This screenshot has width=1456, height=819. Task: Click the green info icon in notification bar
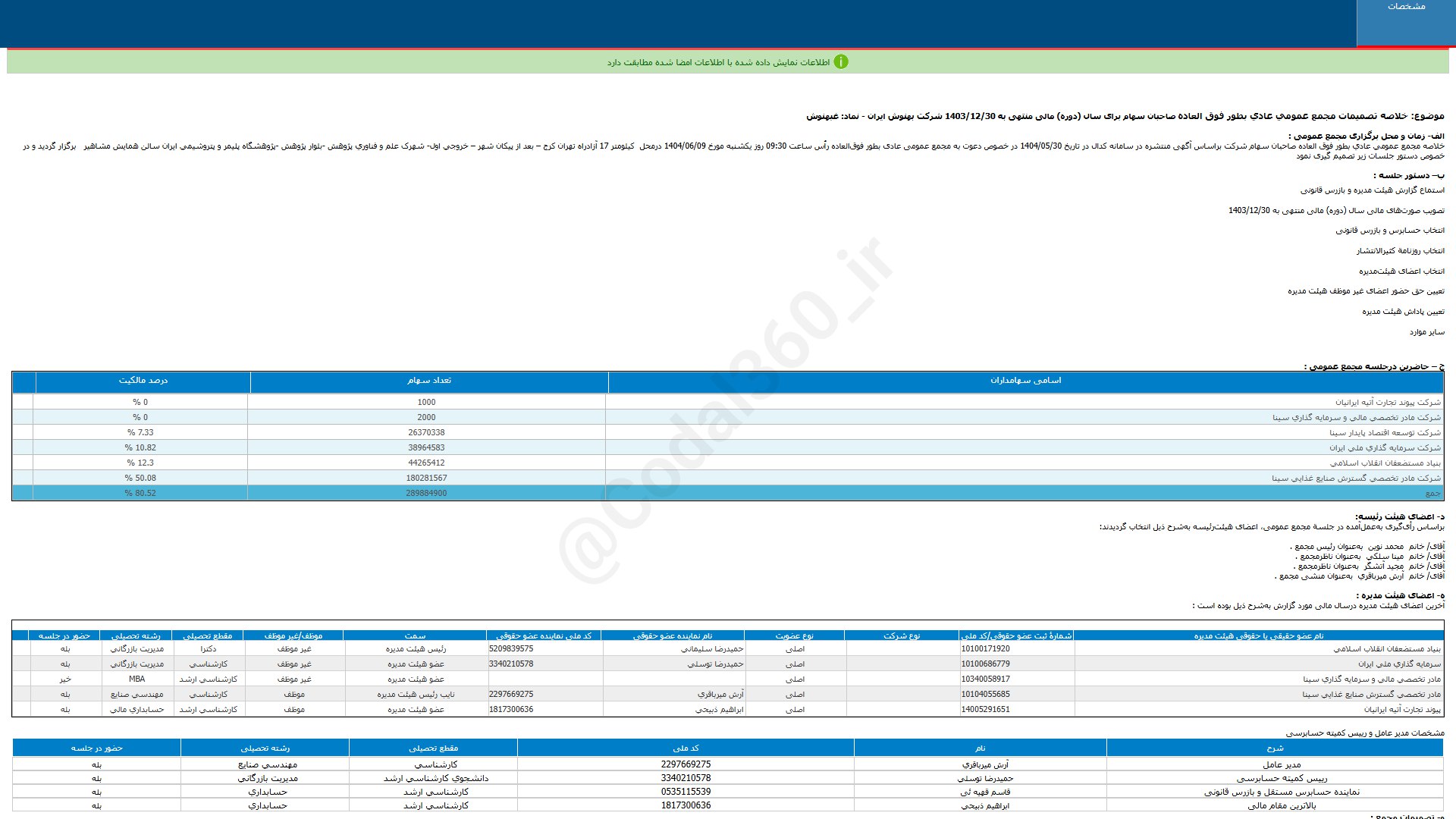840,62
